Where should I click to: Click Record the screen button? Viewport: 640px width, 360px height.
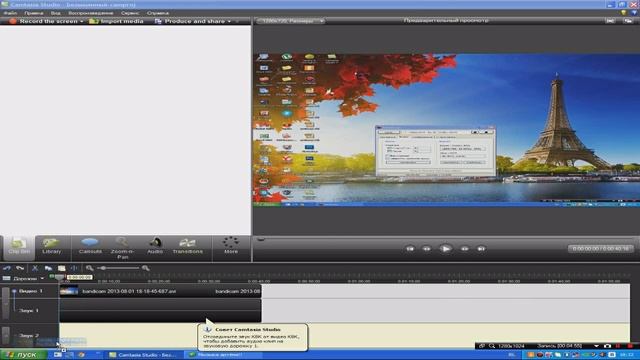tap(44, 21)
